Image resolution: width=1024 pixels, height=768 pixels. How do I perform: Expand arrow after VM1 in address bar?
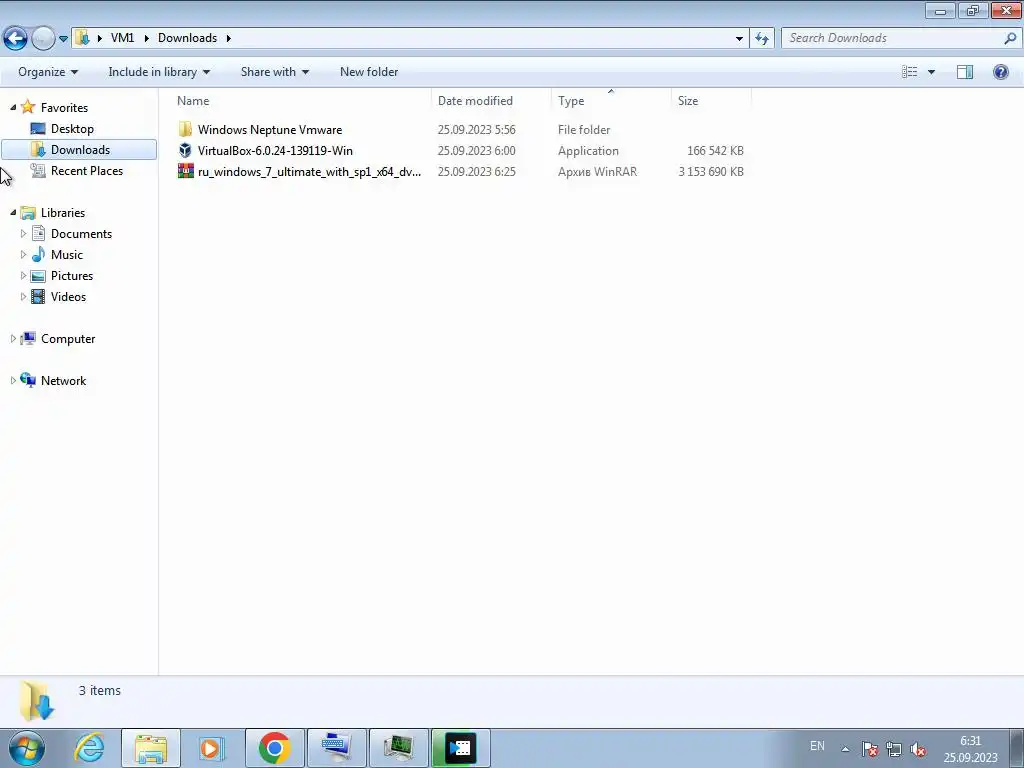tap(145, 38)
